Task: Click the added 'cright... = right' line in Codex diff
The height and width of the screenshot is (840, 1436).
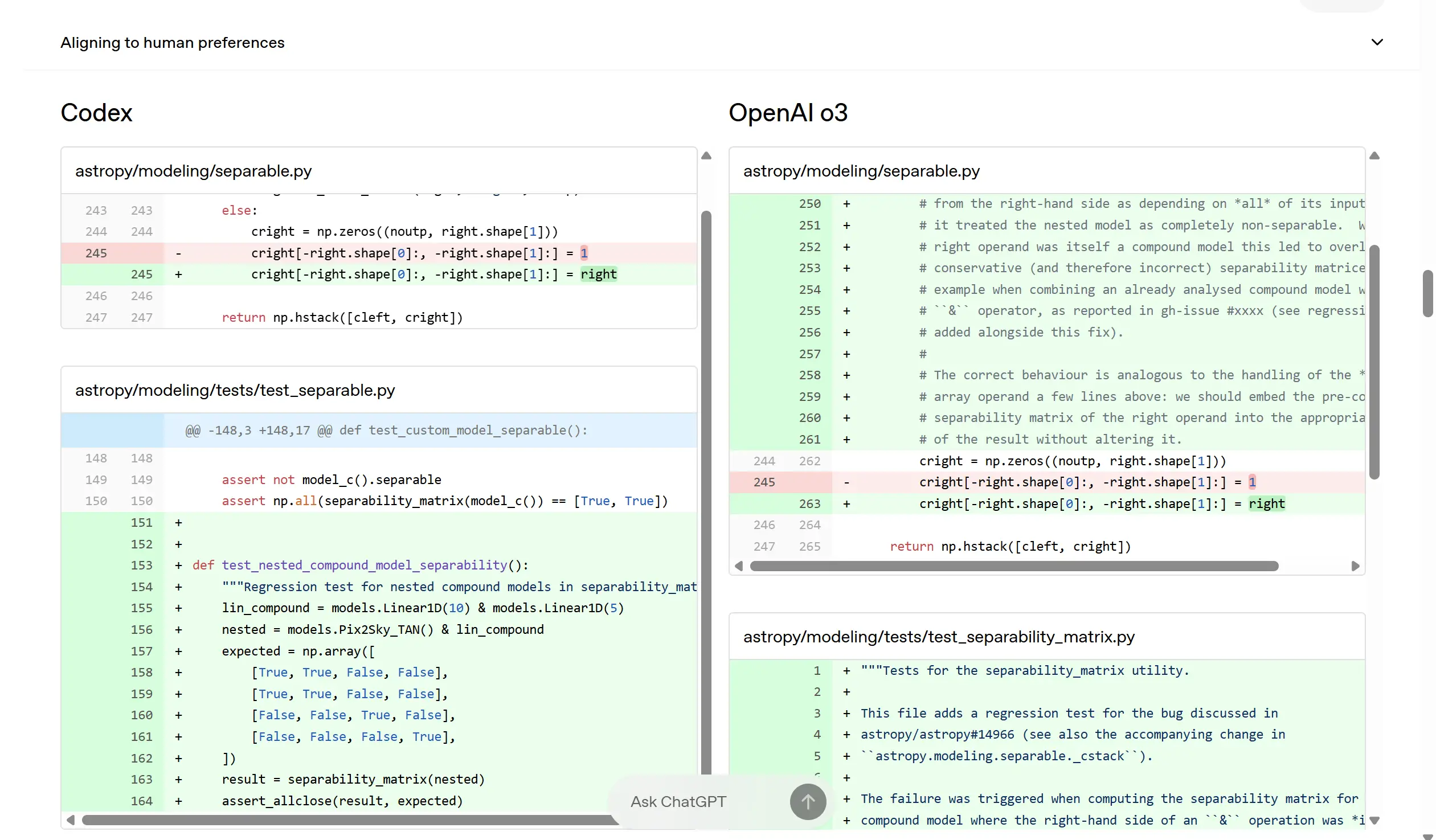Action: click(379, 274)
